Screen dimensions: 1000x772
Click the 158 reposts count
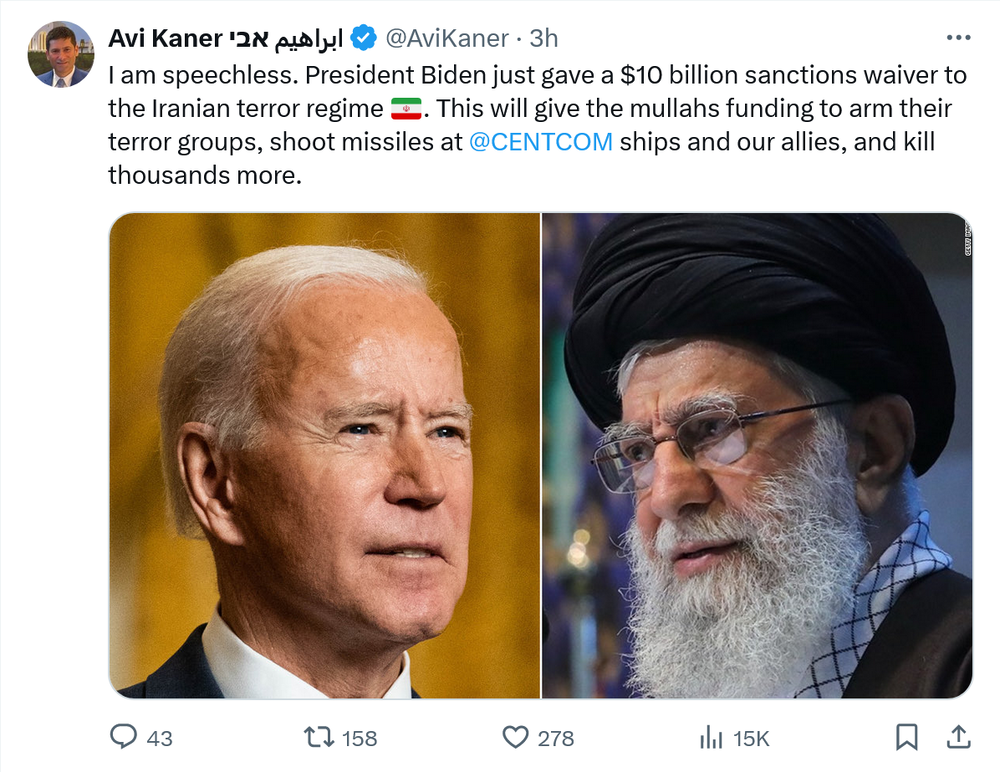(359, 739)
